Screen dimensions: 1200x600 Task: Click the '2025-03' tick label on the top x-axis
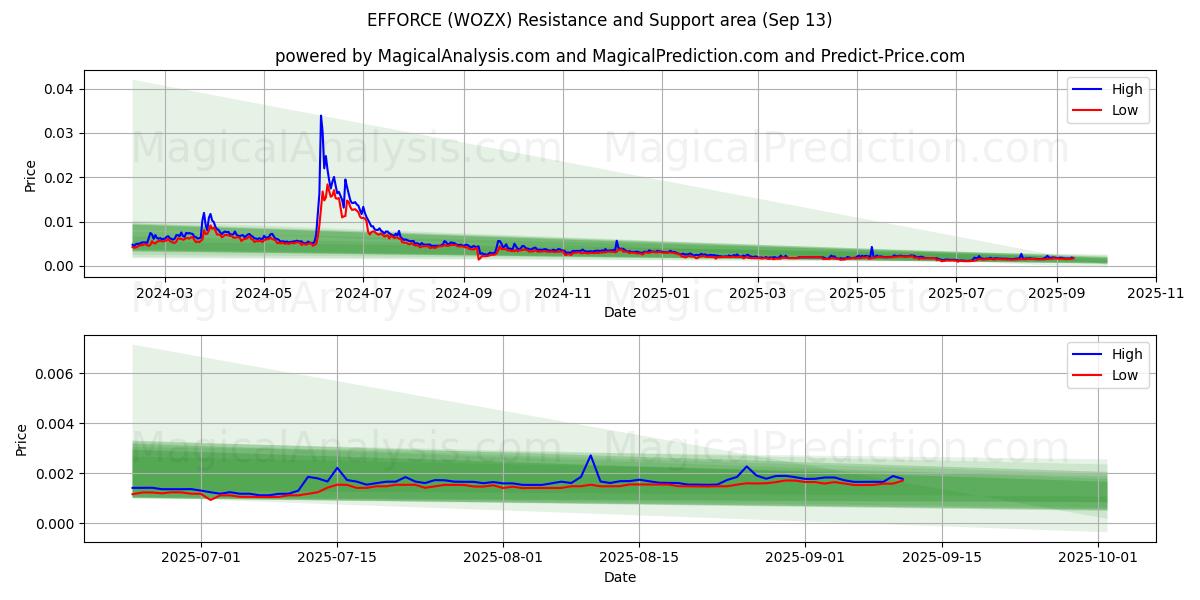click(x=759, y=294)
